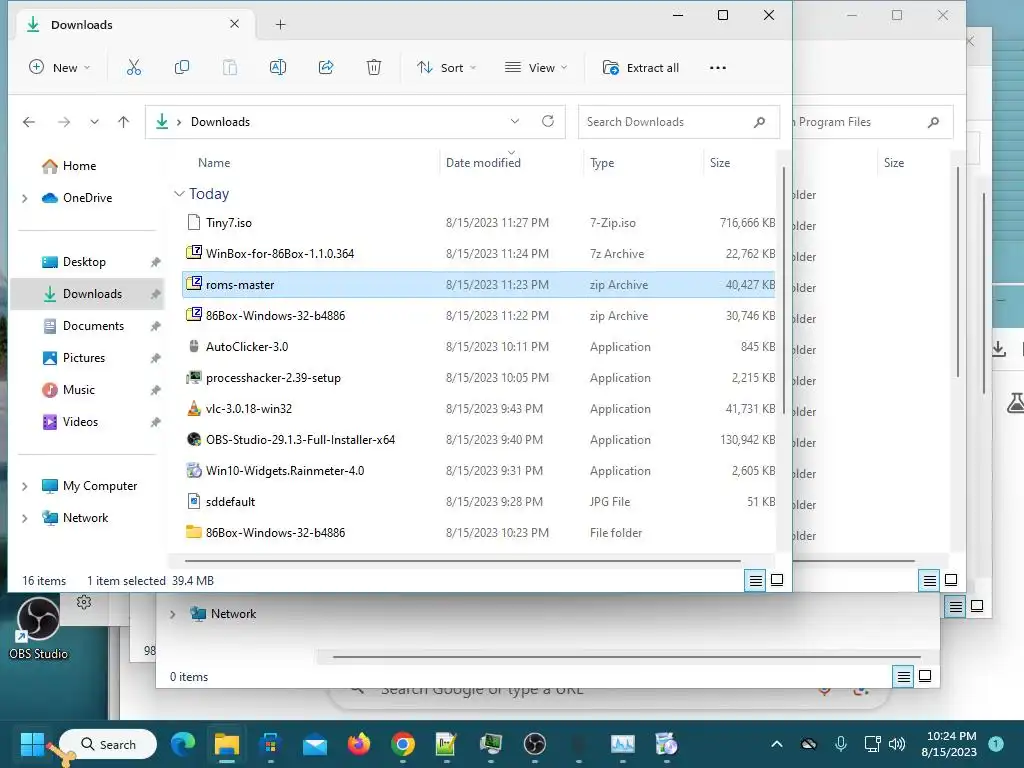Click the Delete trash icon
Screen dimensions: 1024x768
374,67
